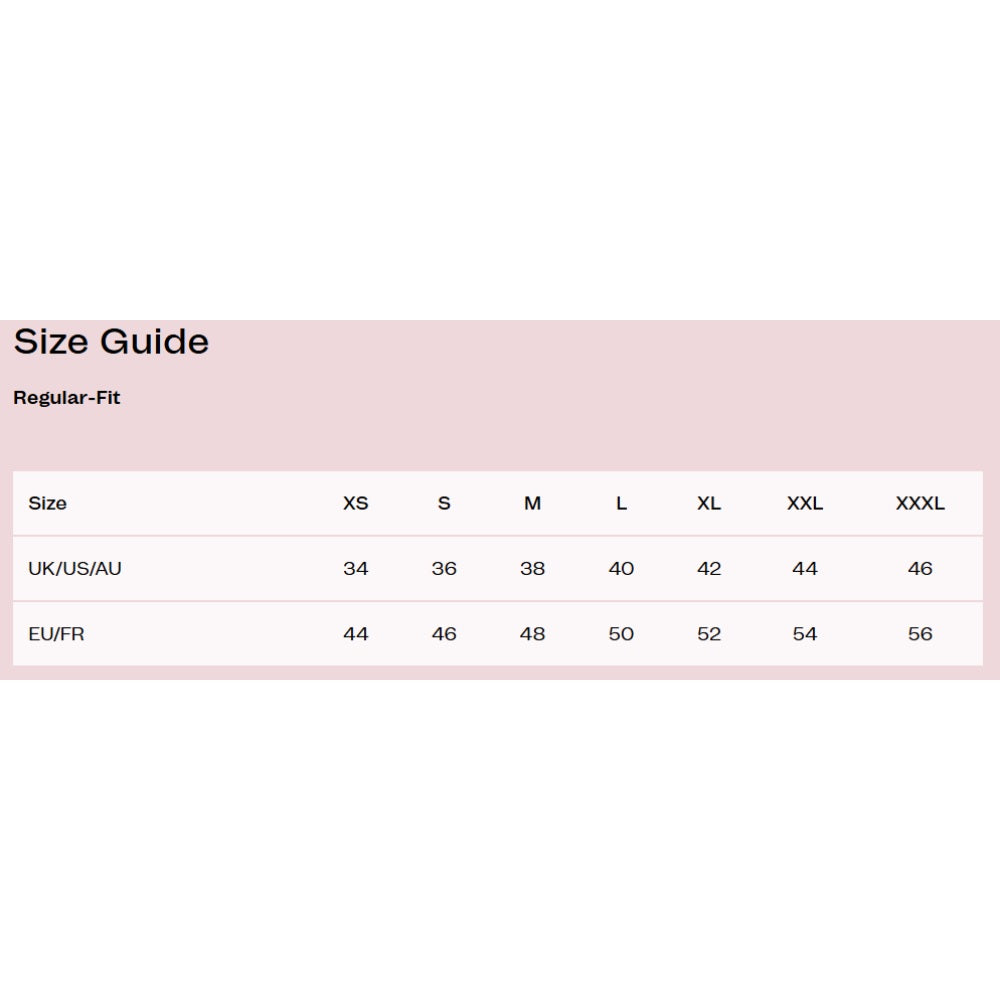1000x1000 pixels.
Task: Select the UK size 40 cell
Action: pos(621,569)
